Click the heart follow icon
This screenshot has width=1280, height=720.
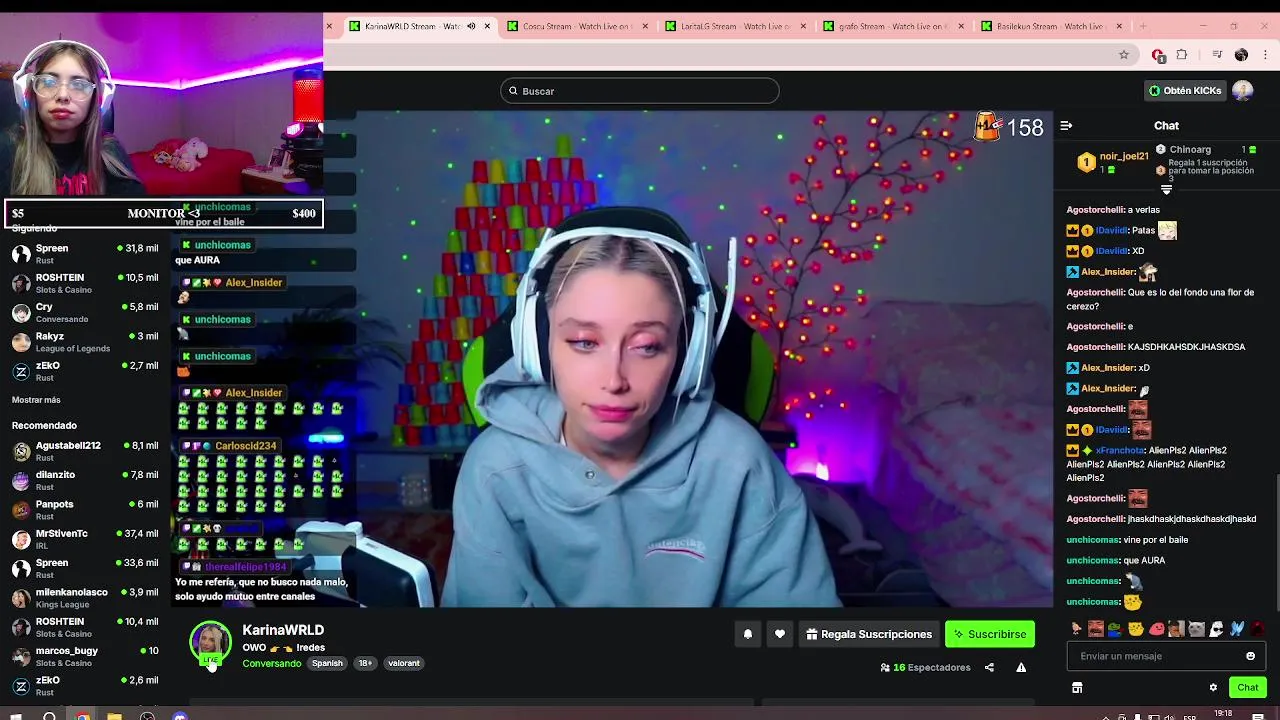(780, 634)
